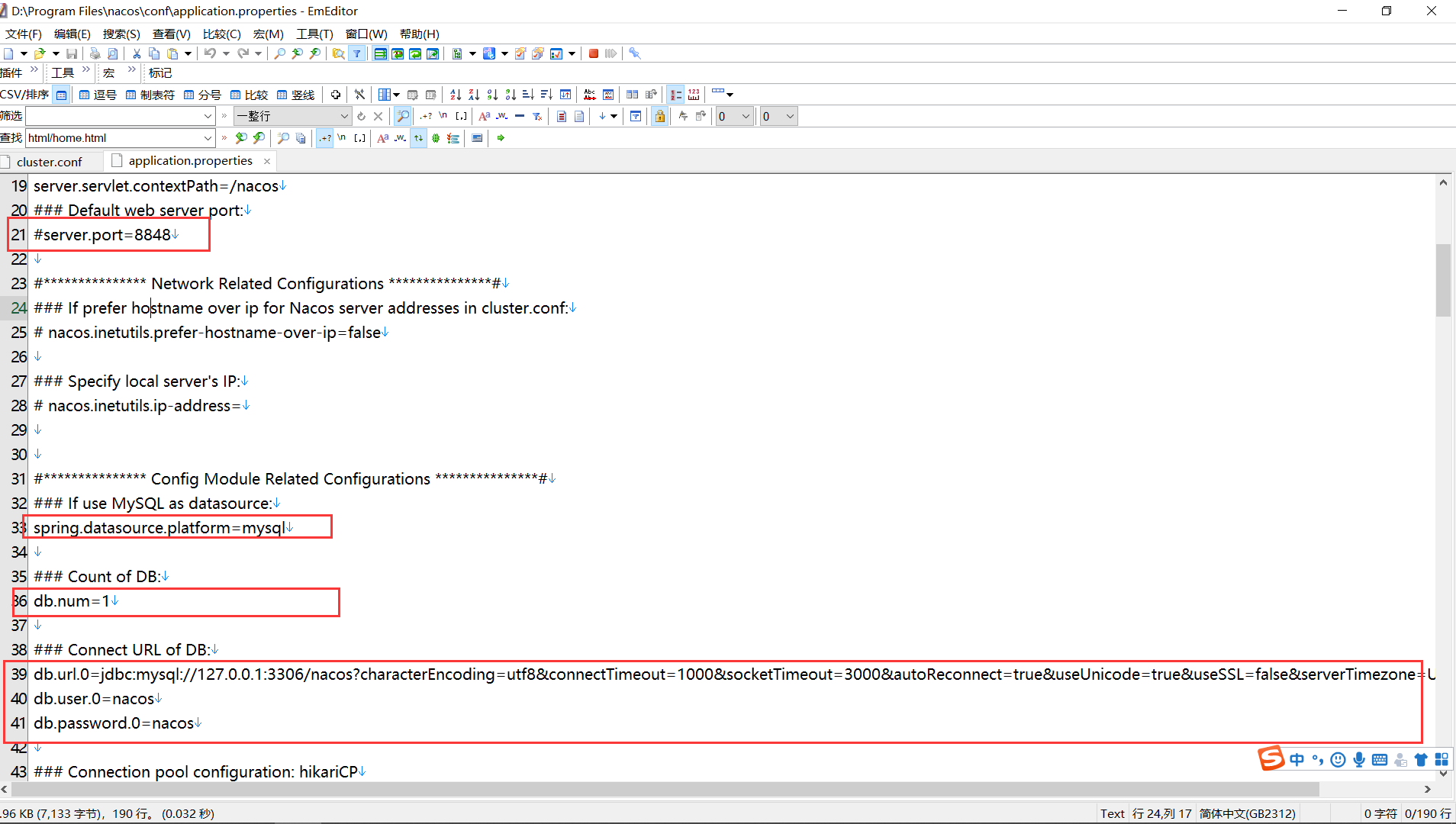Open the 宏(M) menu
1456x824 pixels.
tap(269, 34)
